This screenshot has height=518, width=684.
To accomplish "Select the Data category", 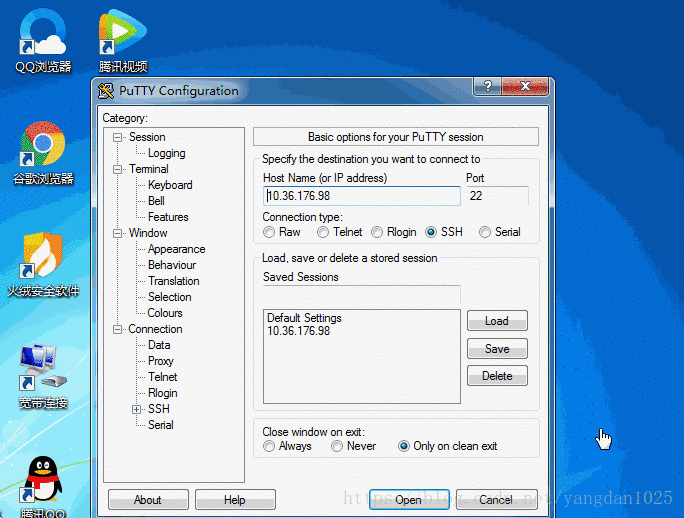I will 159,345.
